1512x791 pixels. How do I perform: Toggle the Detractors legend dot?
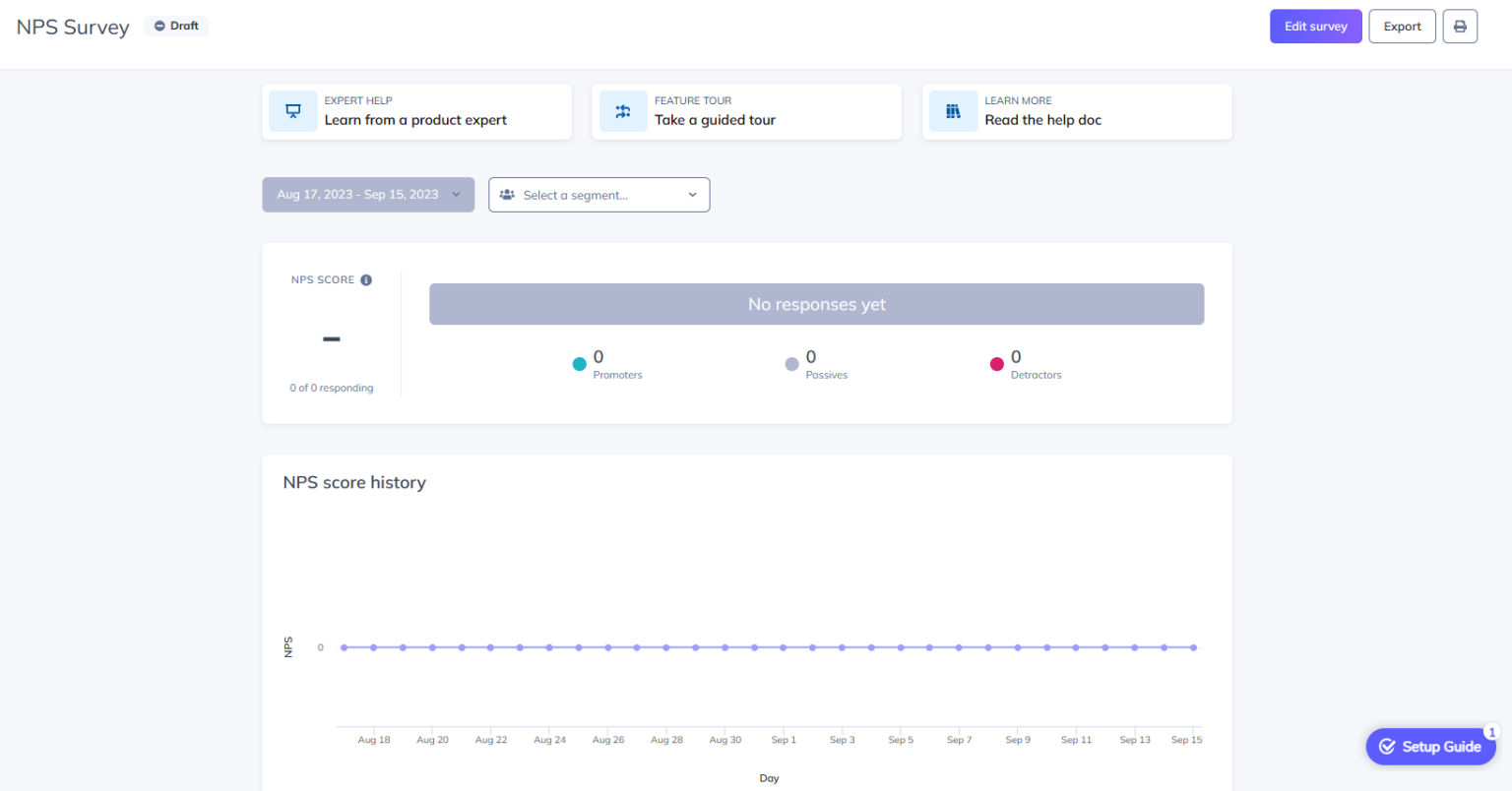997,363
